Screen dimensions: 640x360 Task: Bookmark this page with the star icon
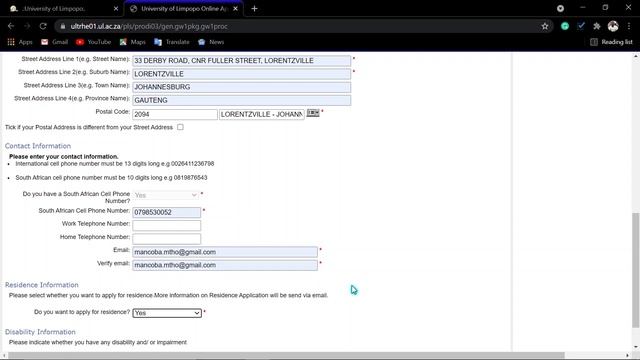[x=545, y=27]
